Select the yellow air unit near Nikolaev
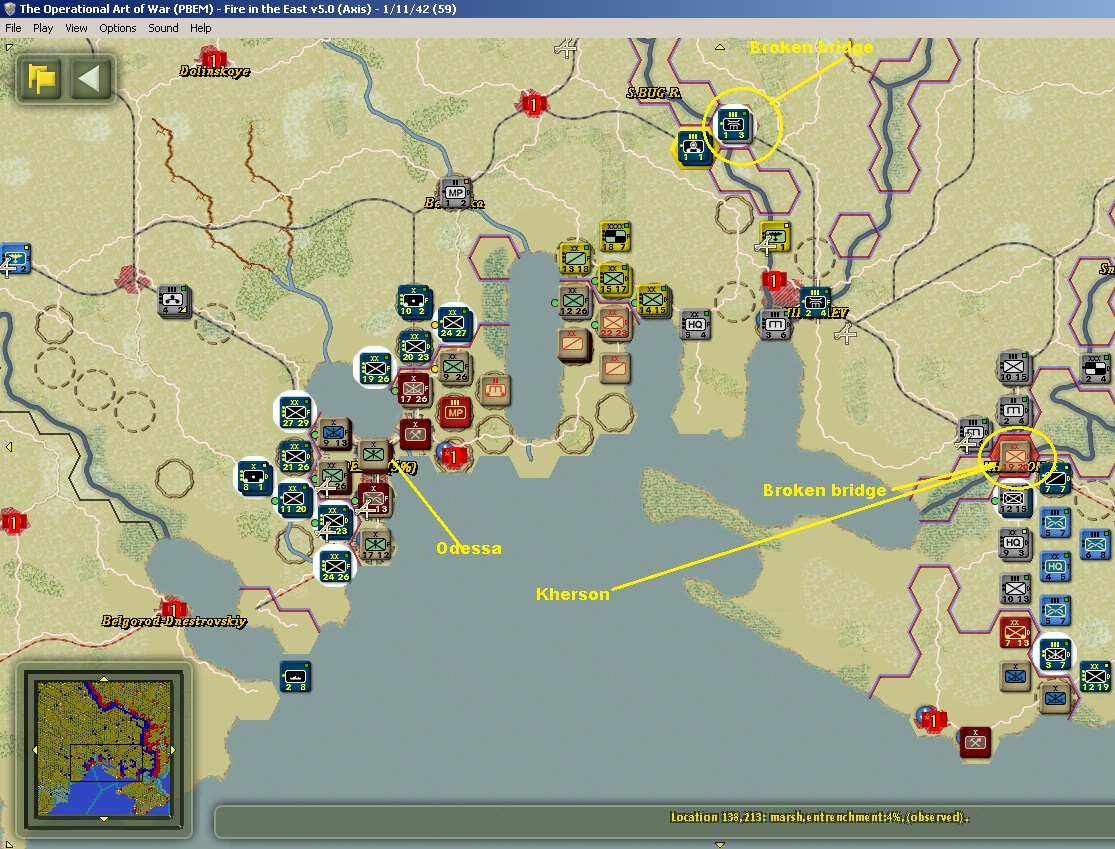Screen dimensions: 1115x849 774,237
